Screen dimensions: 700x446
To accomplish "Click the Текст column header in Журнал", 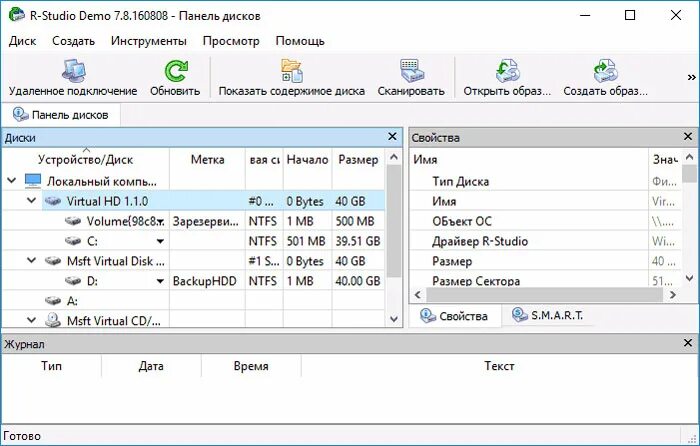I will point(499,366).
